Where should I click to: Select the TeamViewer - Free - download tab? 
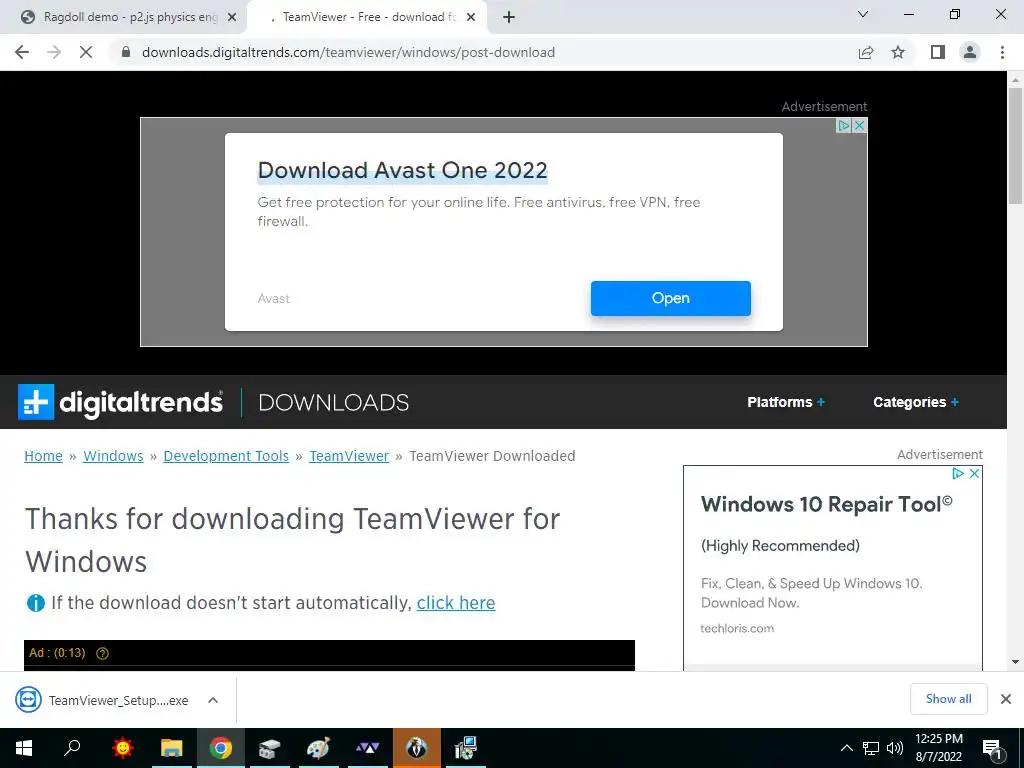point(366,18)
